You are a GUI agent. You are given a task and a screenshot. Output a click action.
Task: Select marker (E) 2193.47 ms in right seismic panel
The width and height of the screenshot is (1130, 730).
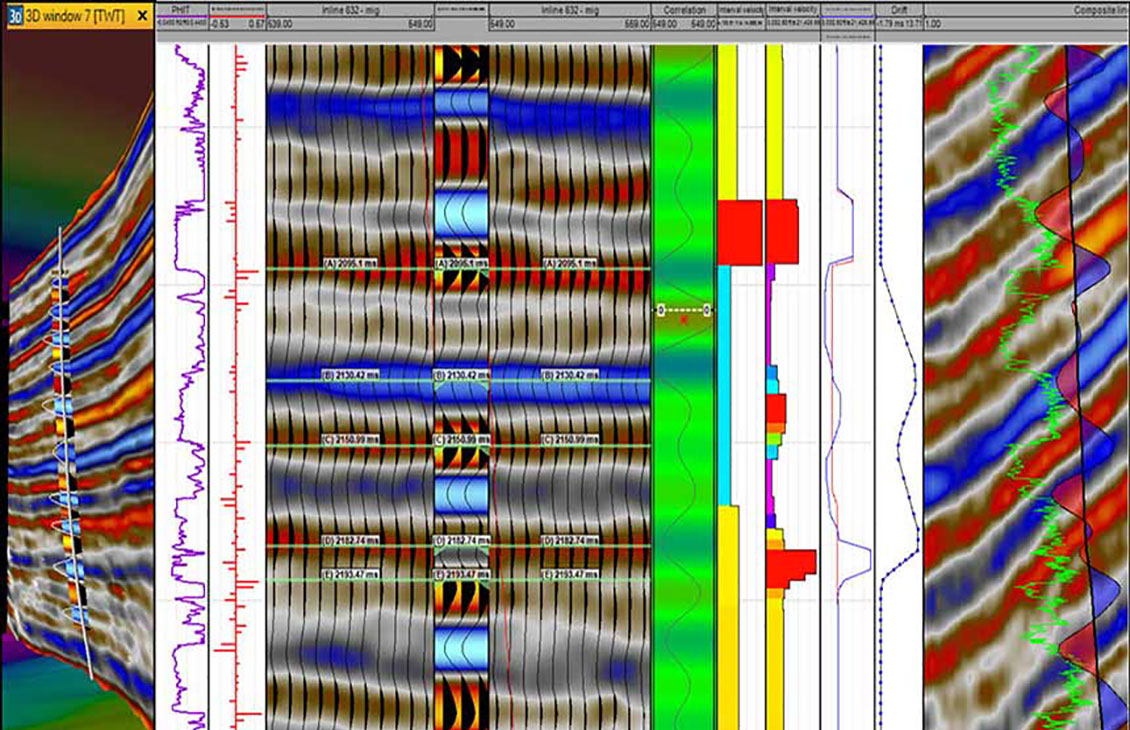coord(570,574)
